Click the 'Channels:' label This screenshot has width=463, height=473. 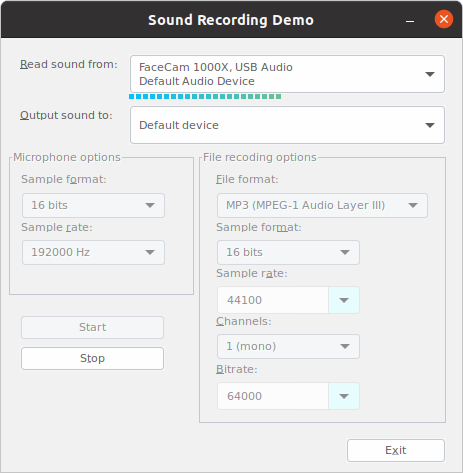tap(244, 321)
